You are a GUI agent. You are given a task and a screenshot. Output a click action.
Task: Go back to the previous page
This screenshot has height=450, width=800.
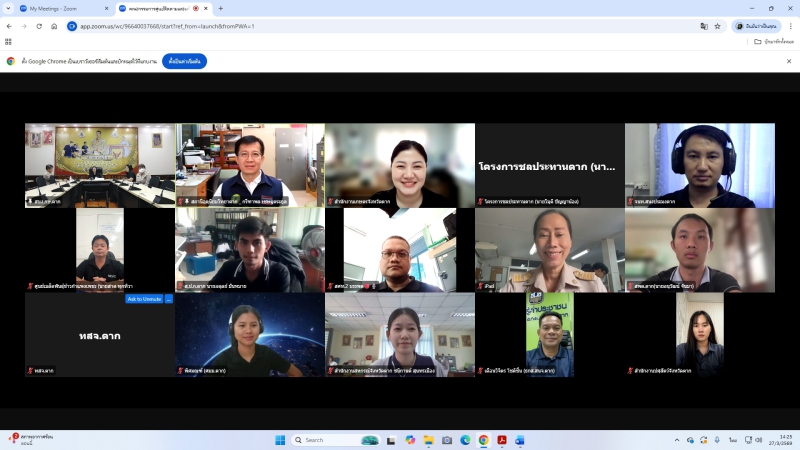tap(9, 26)
